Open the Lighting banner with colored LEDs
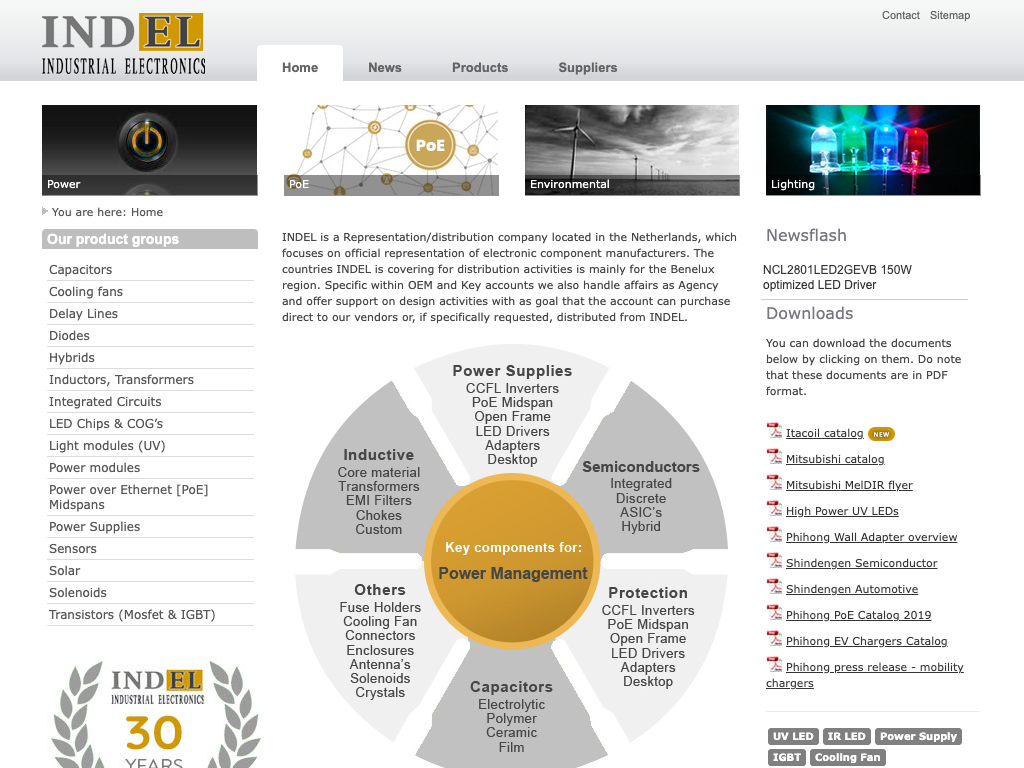This screenshot has height=768, width=1024. 872,149
